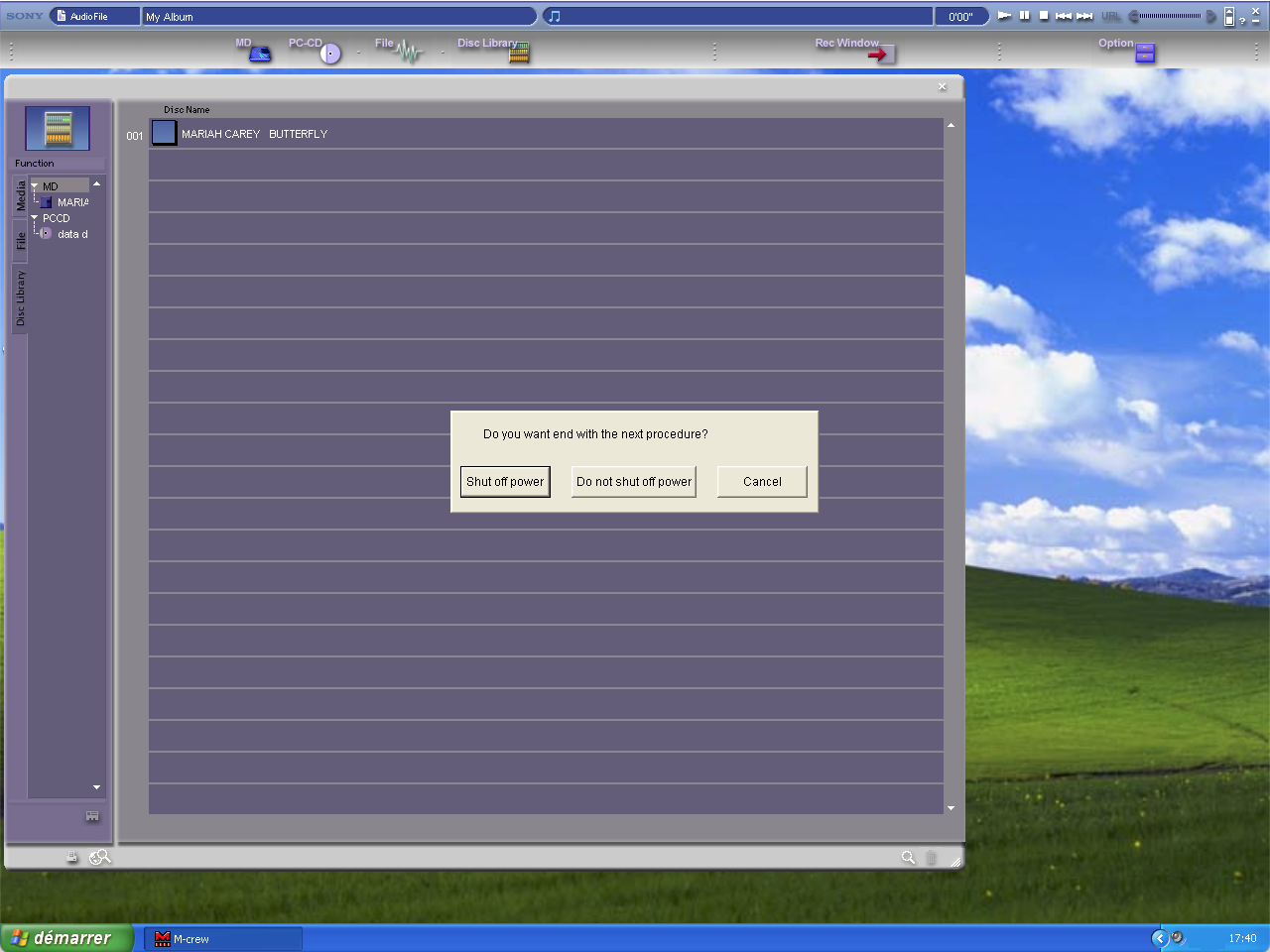Image resolution: width=1270 pixels, height=952 pixels.
Task: Open the Rec Window
Action: coord(881,54)
